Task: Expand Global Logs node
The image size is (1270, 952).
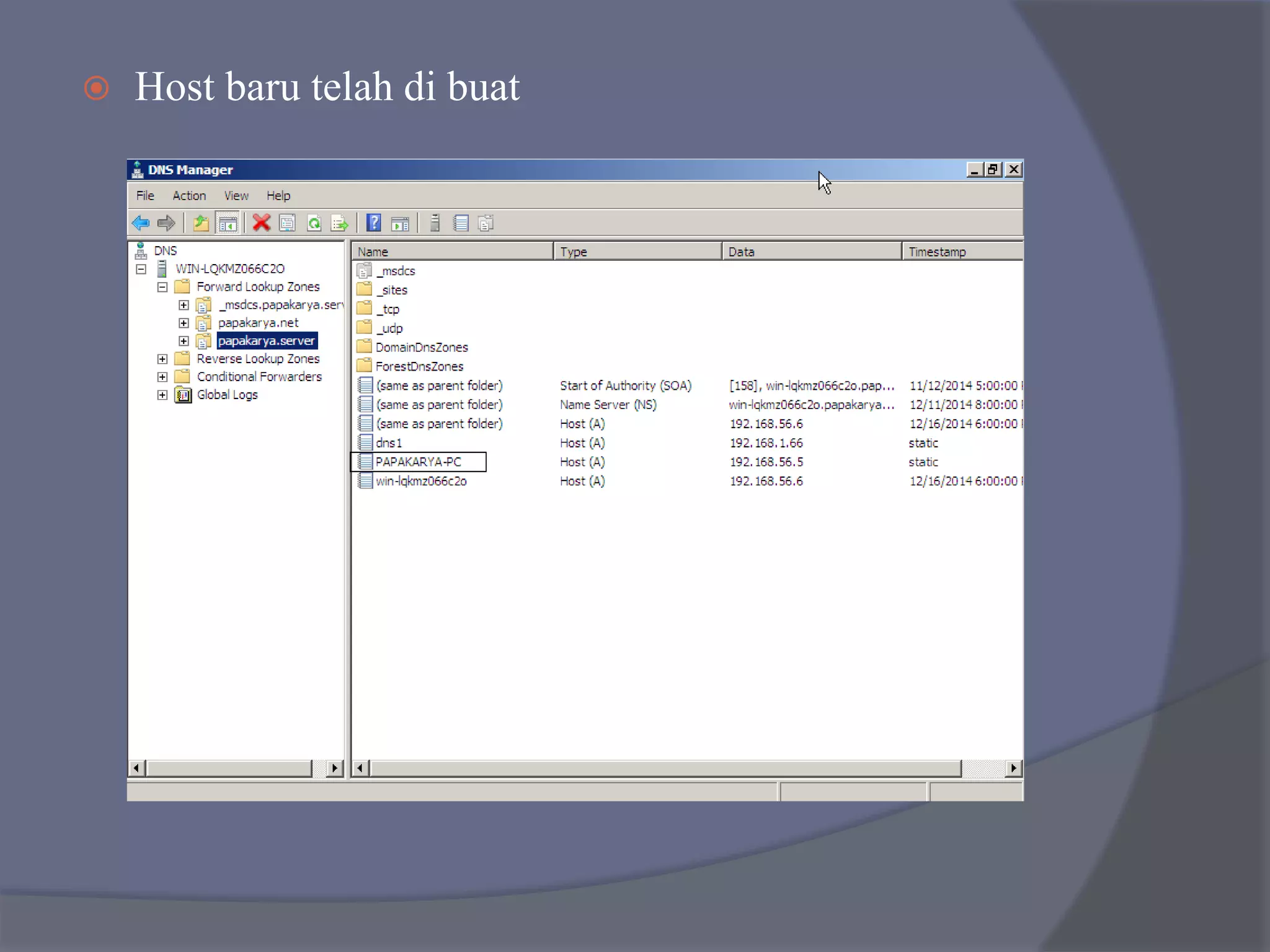Action: pyautogui.click(x=162, y=395)
